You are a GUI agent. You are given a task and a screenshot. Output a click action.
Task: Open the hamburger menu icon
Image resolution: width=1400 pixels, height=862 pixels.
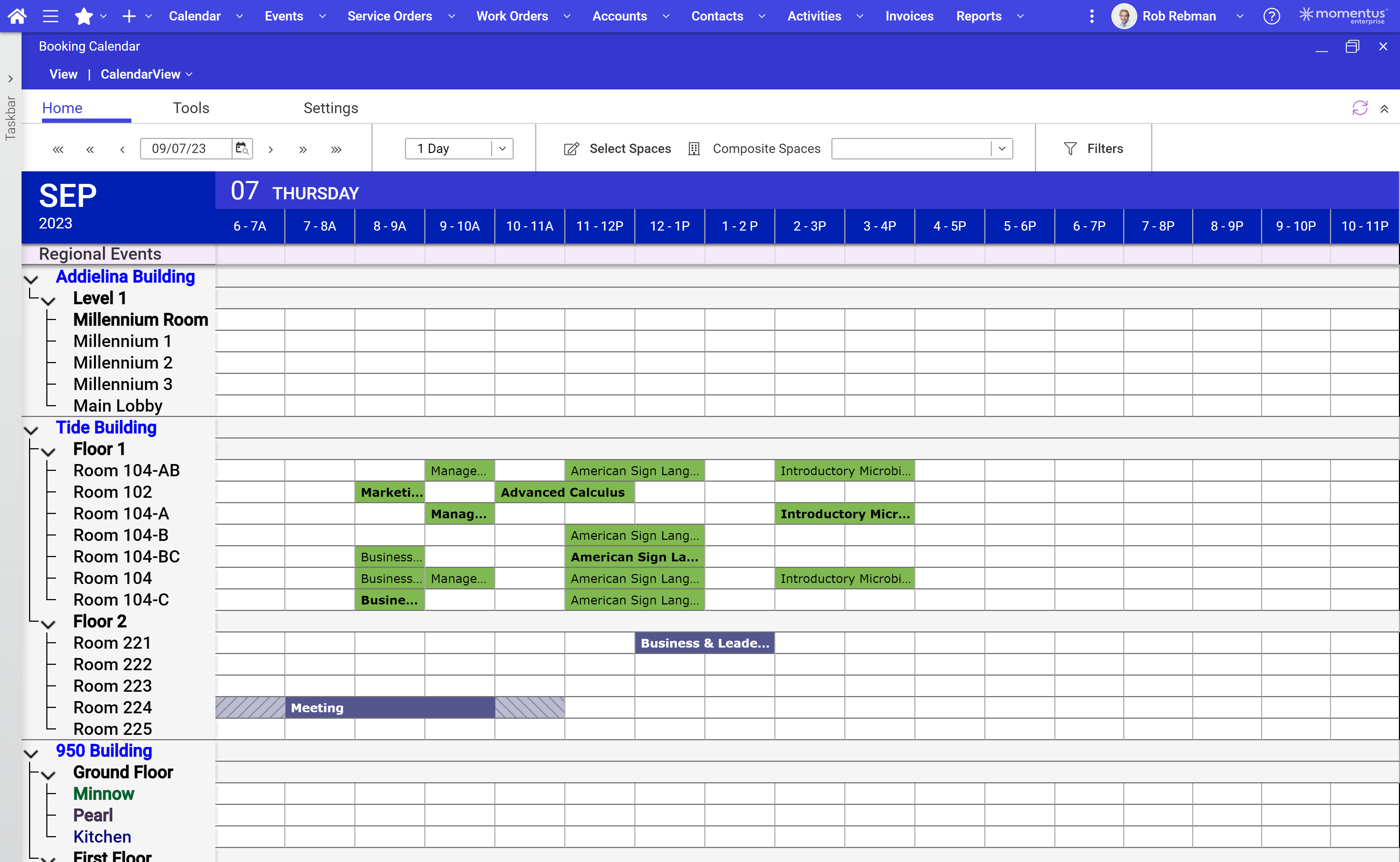[50, 16]
